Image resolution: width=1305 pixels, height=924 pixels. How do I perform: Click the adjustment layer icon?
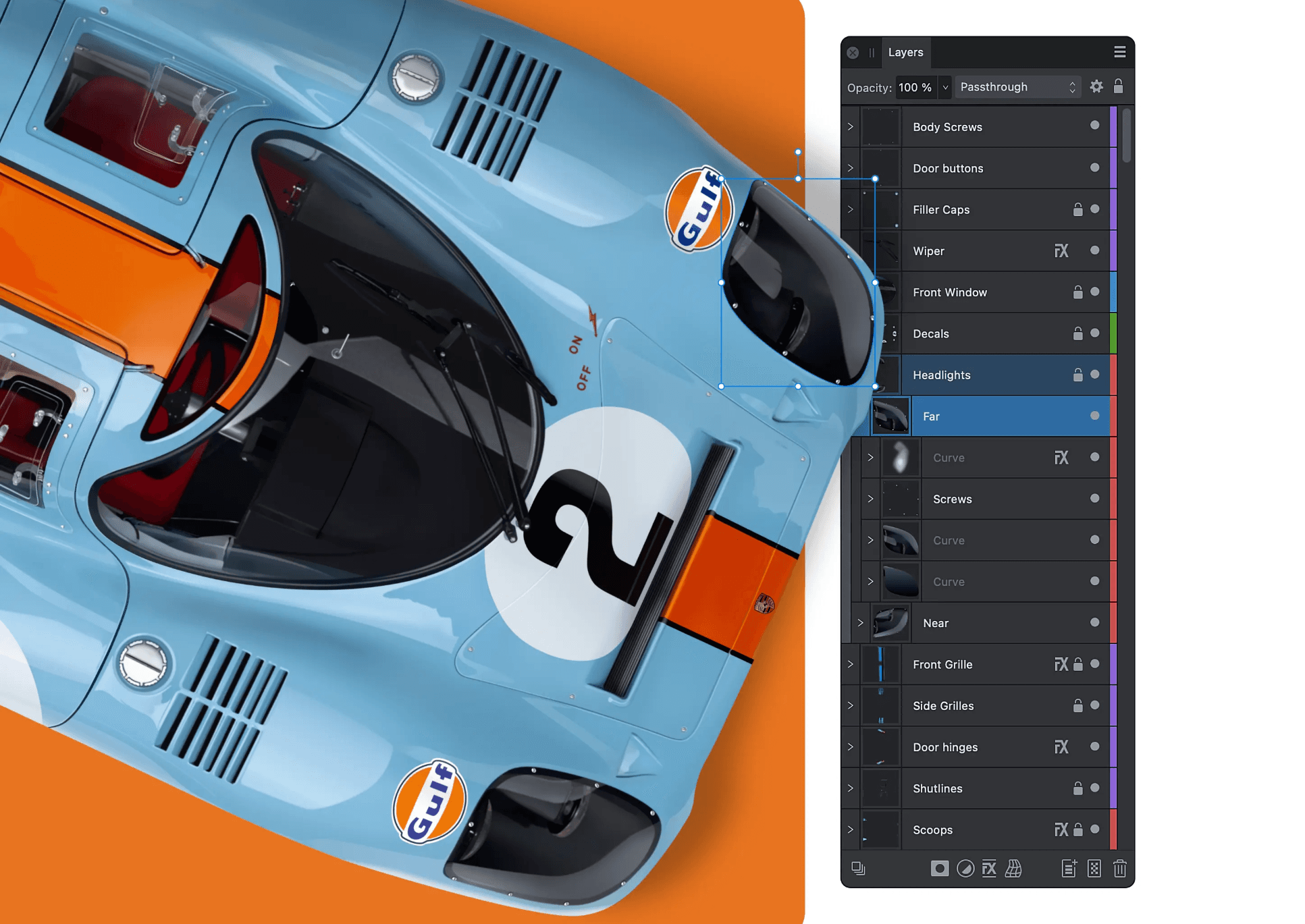[x=965, y=868]
